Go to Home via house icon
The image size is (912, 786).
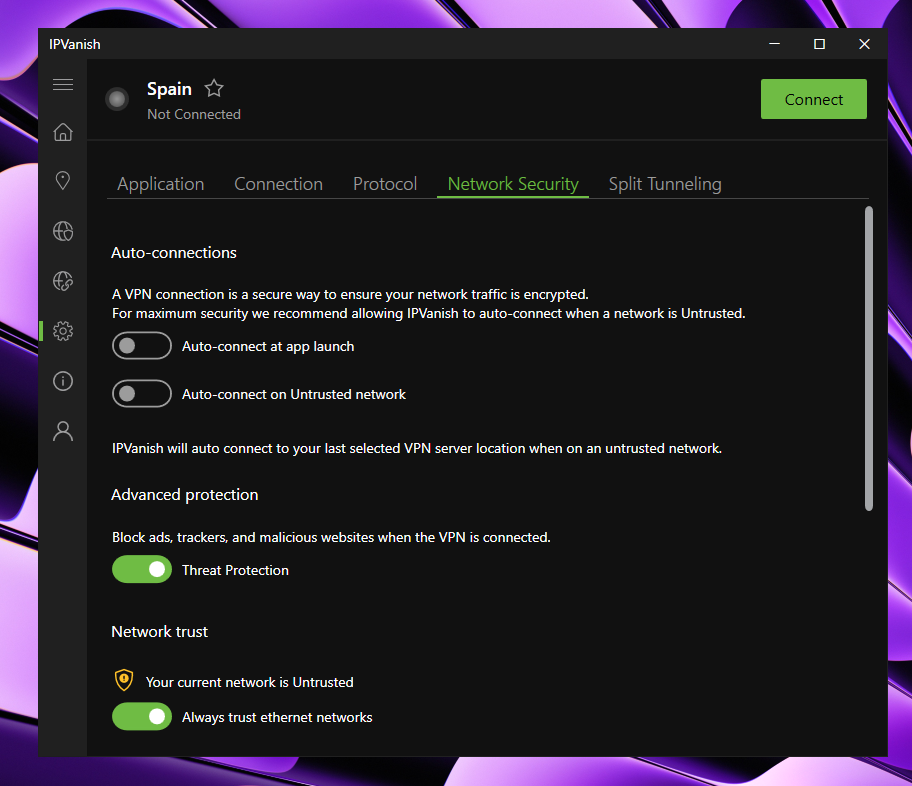click(63, 132)
